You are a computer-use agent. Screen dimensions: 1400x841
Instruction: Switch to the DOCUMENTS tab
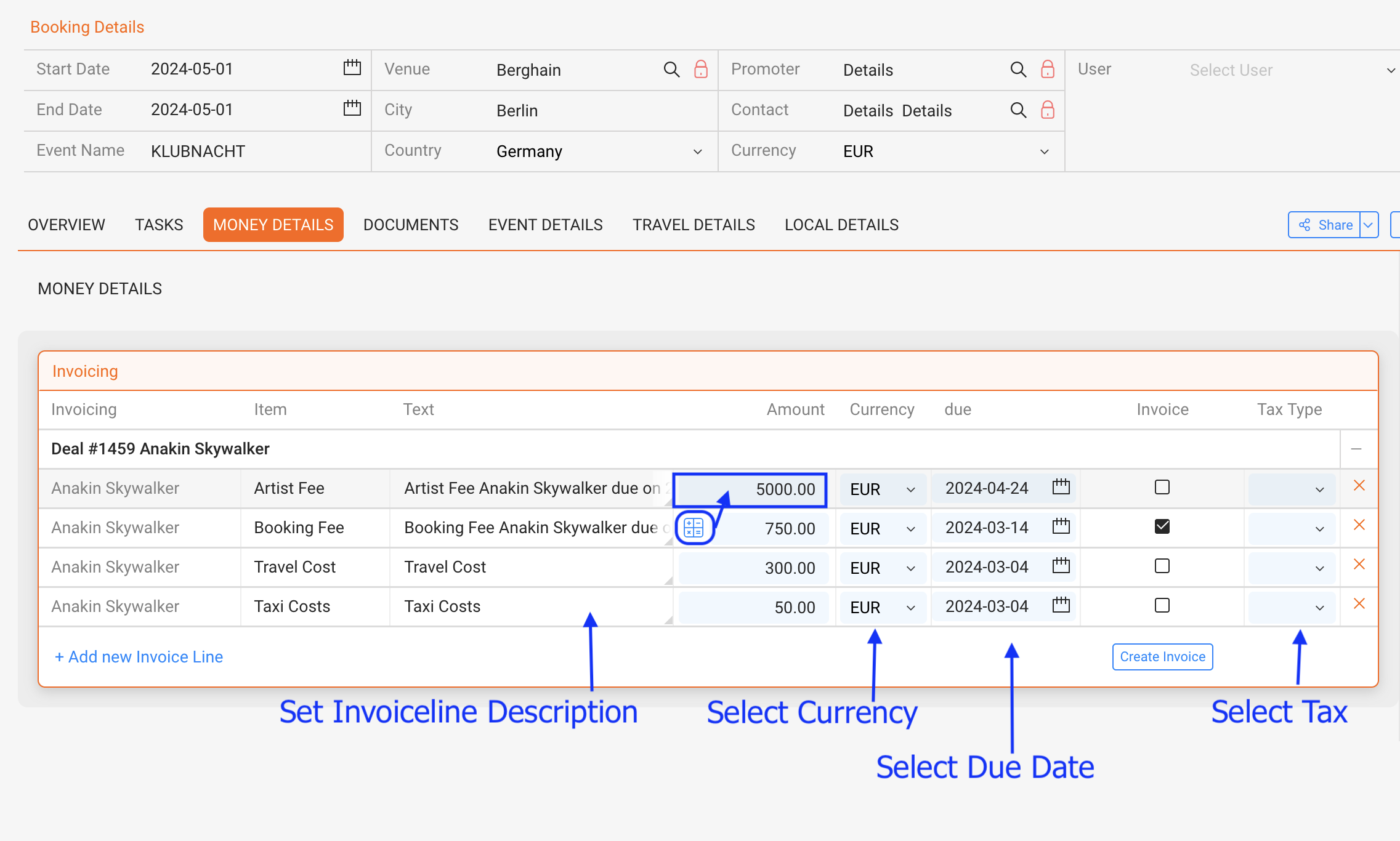click(x=410, y=225)
